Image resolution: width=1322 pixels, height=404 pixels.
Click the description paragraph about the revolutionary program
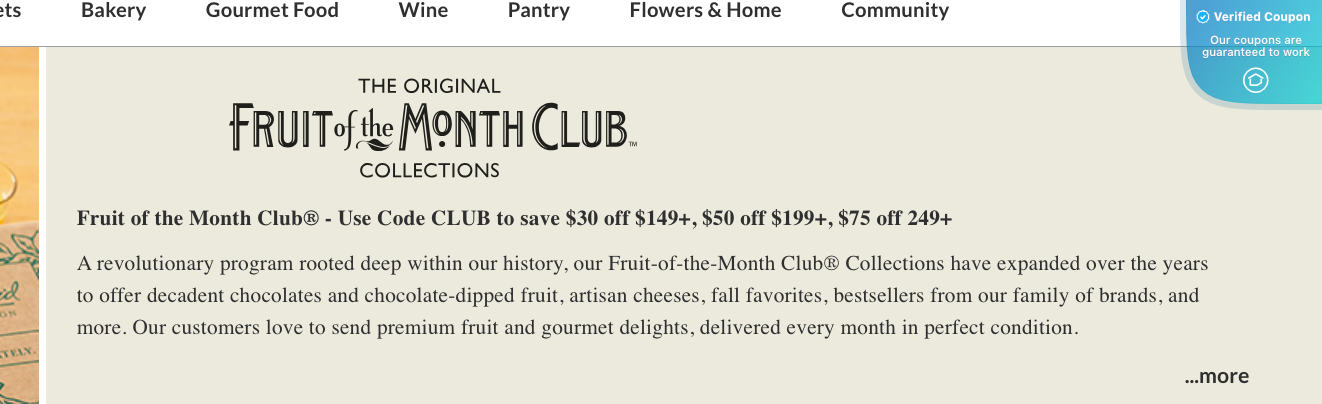click(643, 296)
